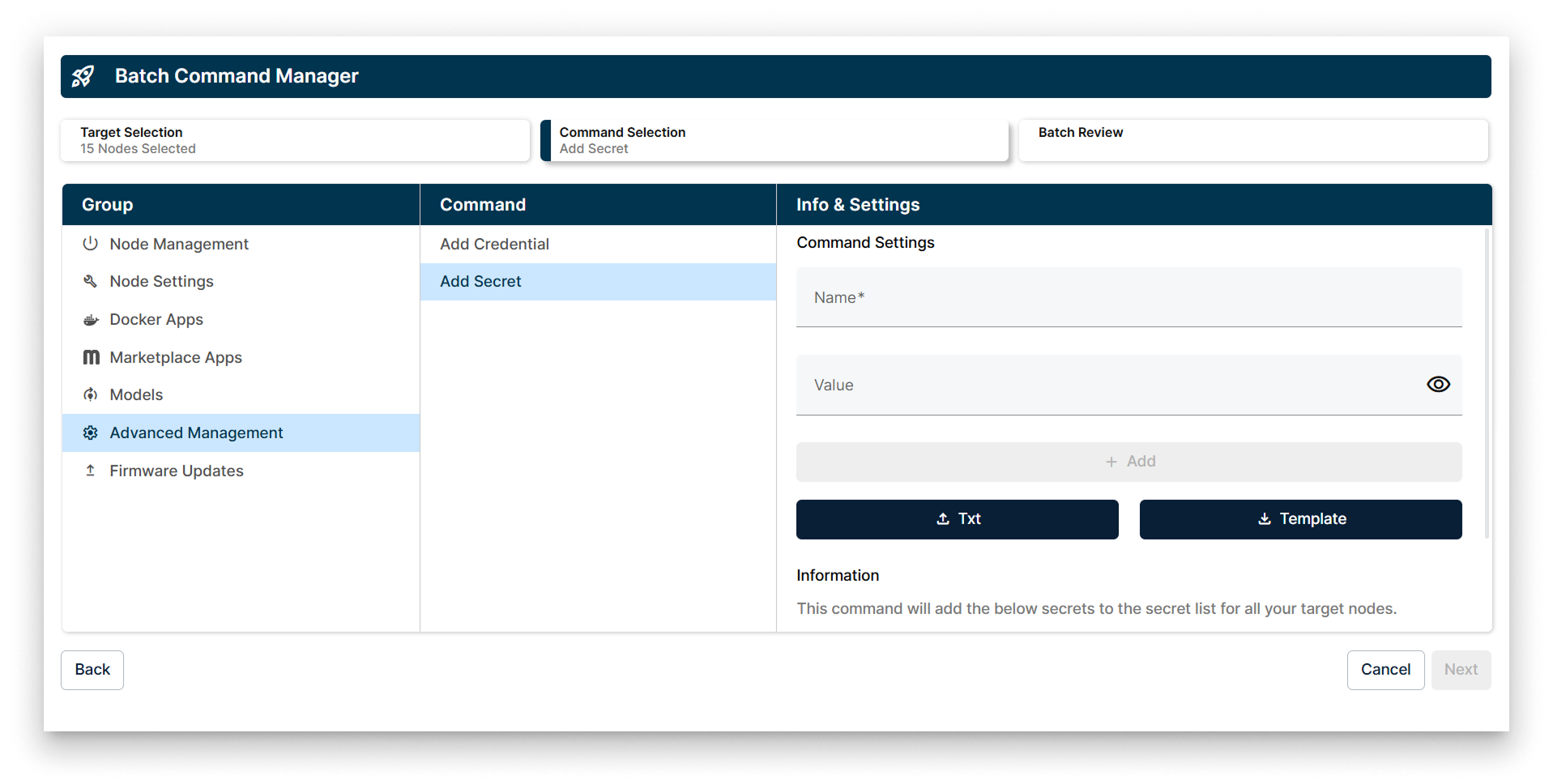1553x784 pixels.
Task: Switch to the Batch Review step
Action: point(1252,139)
